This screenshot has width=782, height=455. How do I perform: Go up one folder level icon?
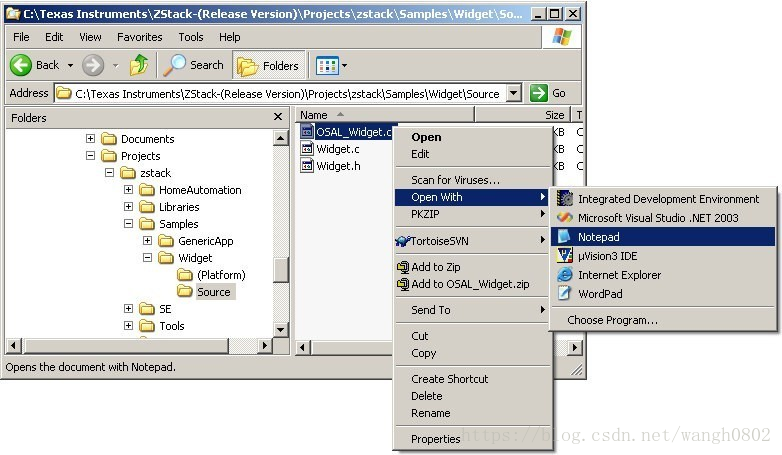(139, 65)
